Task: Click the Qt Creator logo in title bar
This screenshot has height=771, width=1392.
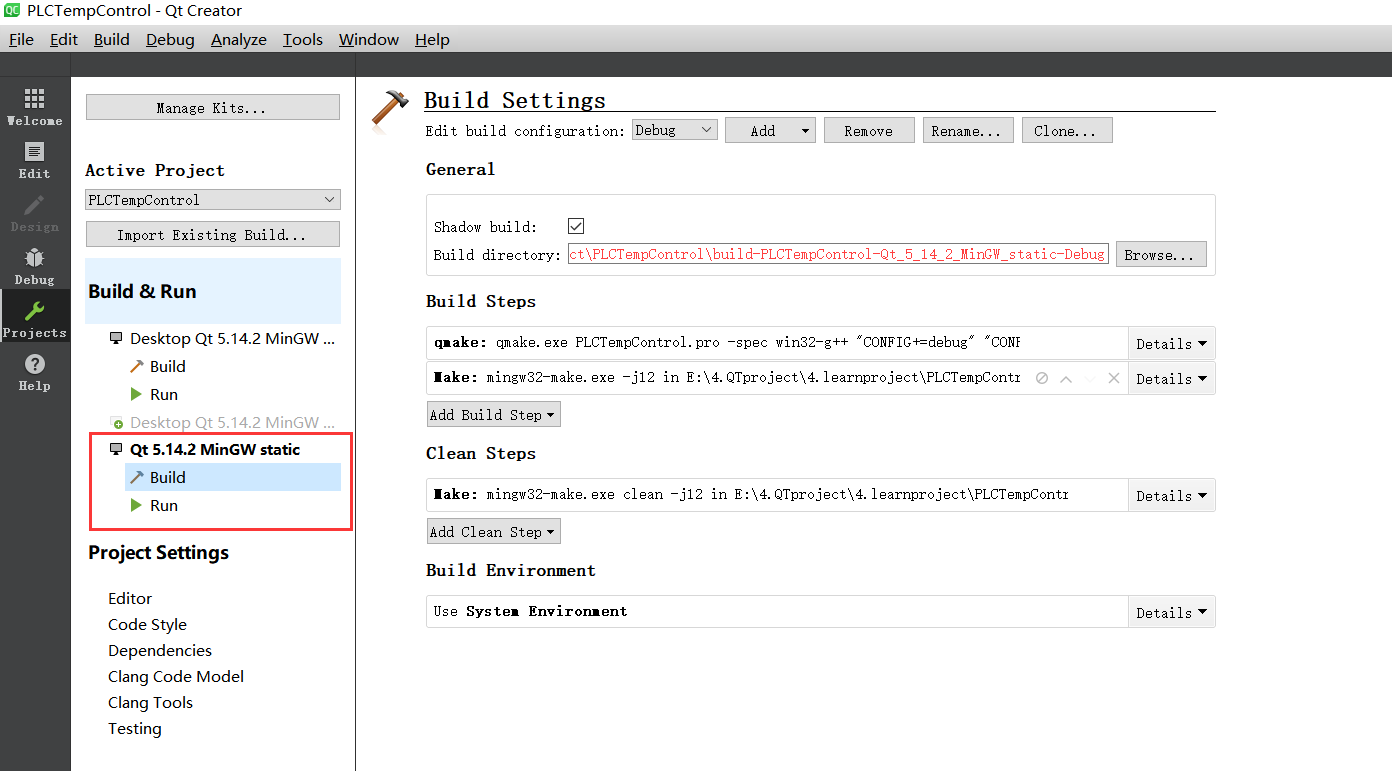Action: click(12, 11)
